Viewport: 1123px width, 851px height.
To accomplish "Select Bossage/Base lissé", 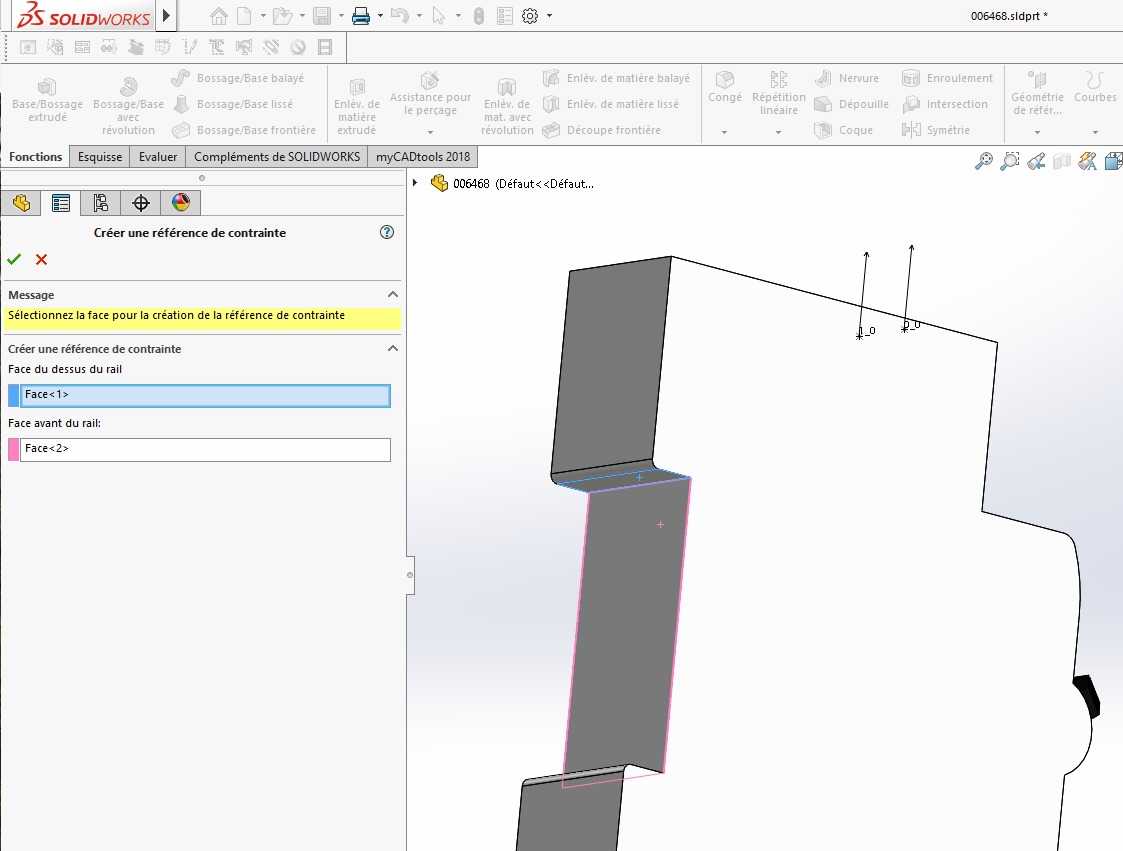I will (x=233, y=104).
